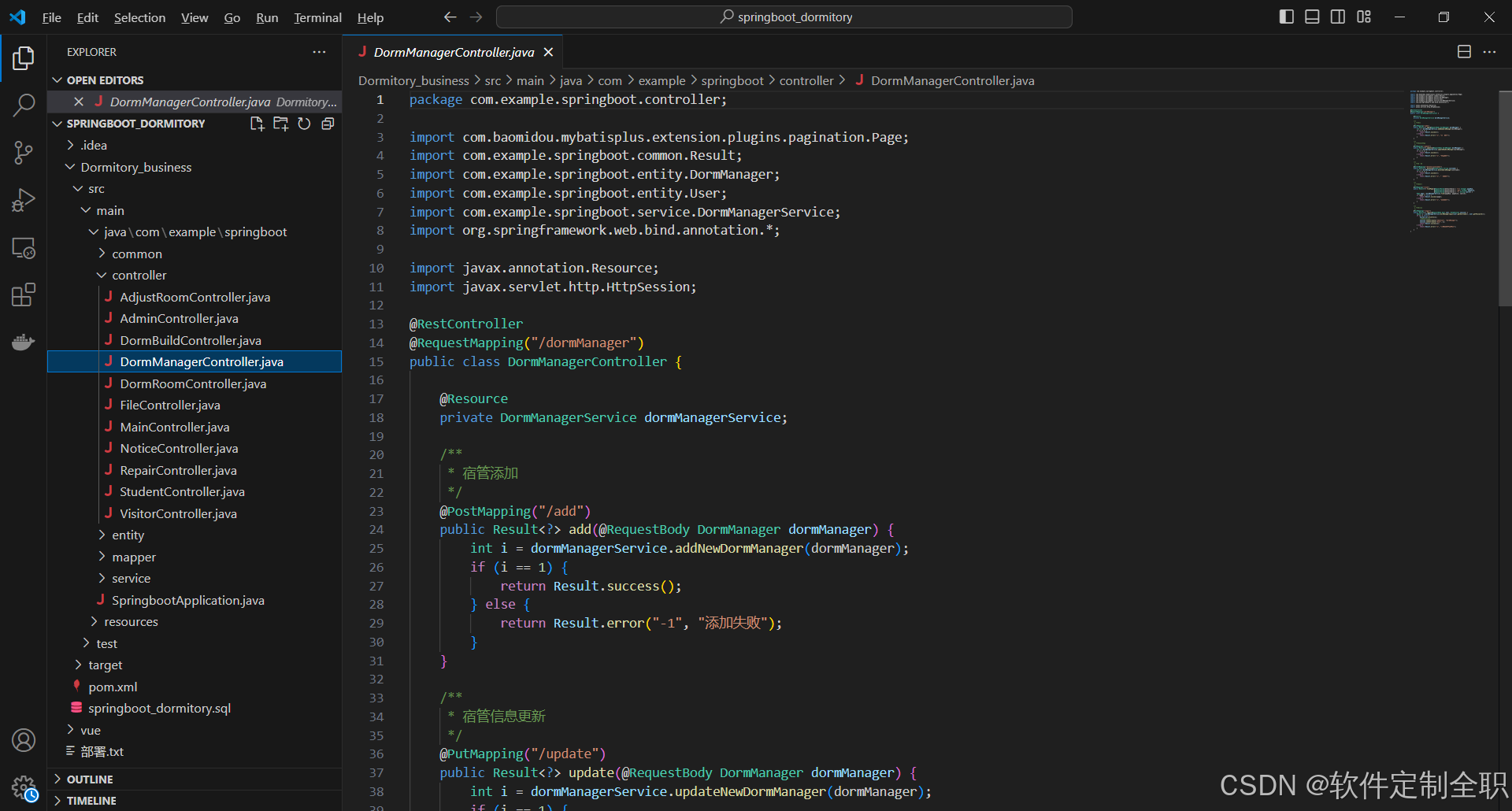Click the editor vertical scrollbar
The width and height of the screenshot is (1512, 811).
1505,198
